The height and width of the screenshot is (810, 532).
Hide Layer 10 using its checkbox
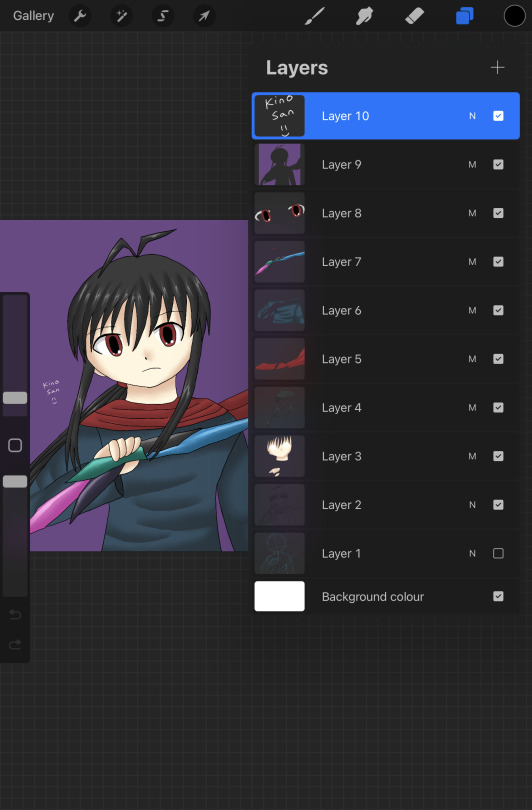point(498,116)
